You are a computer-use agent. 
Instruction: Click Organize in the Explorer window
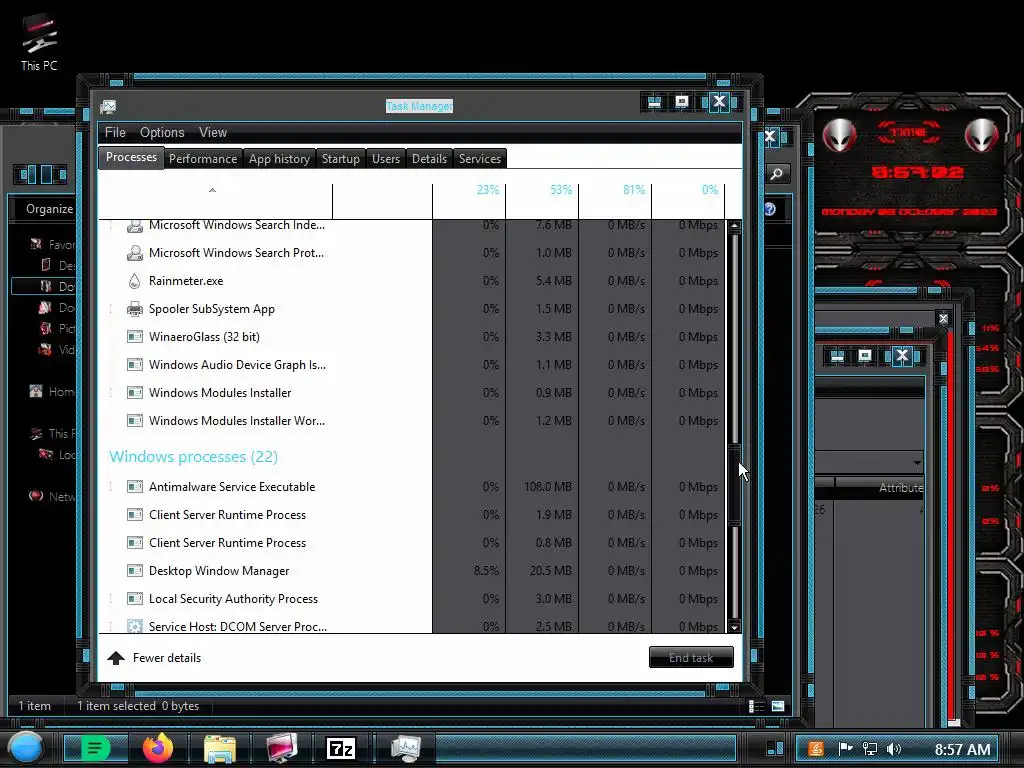[x=50, y=209]
